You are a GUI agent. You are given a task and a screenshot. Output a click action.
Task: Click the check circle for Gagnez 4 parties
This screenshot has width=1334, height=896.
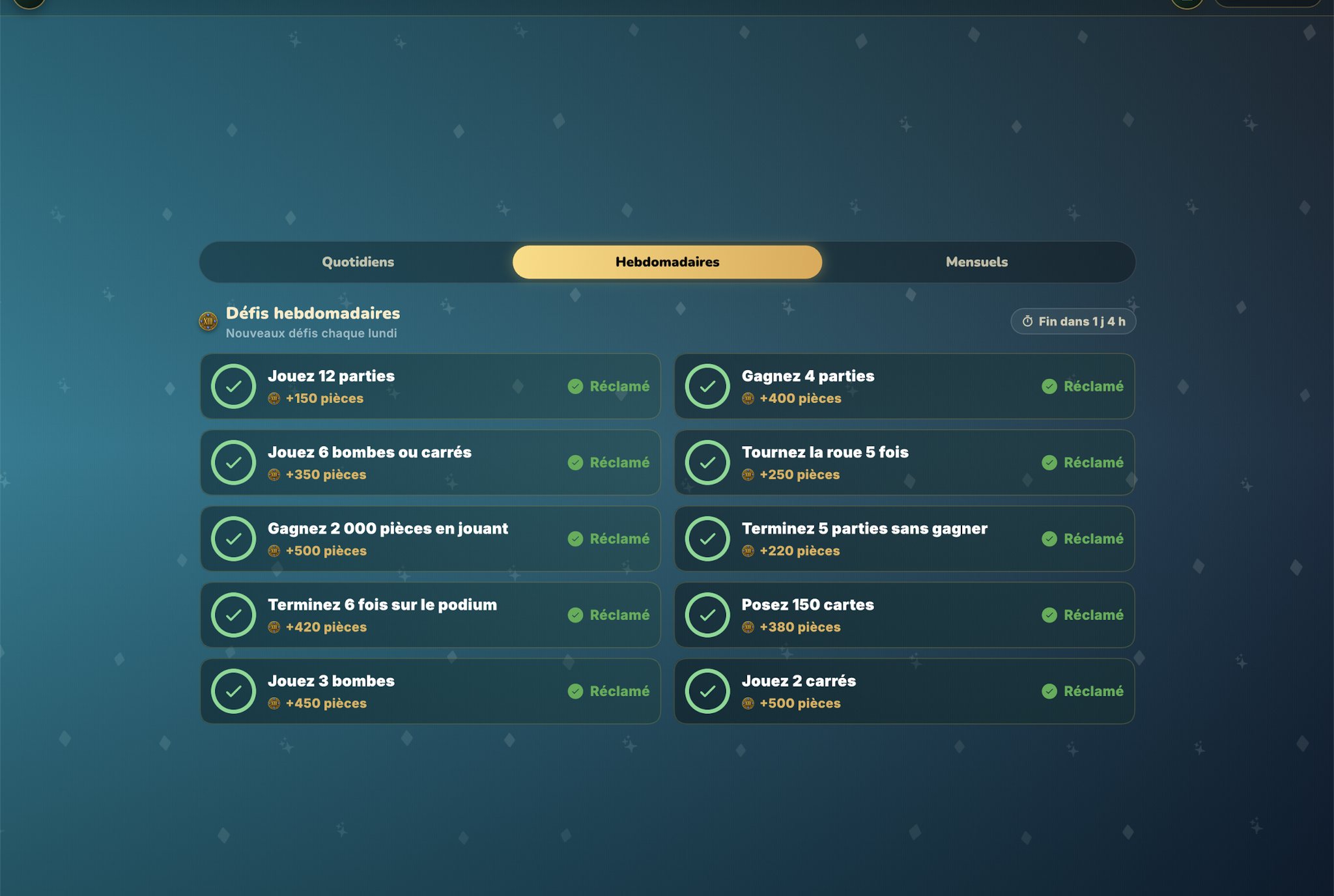tap(707, 386)
